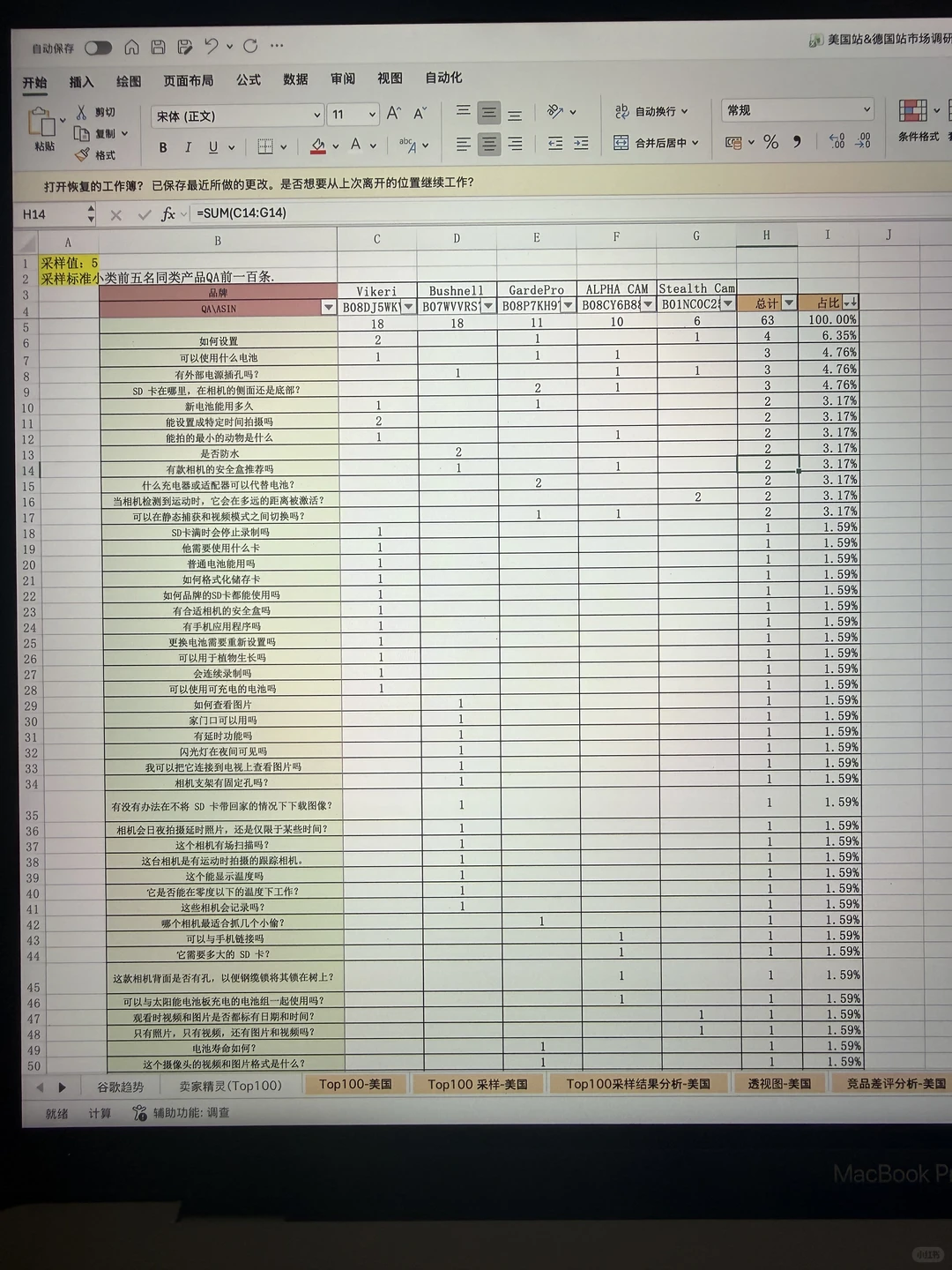Select the Top100-美国 sheet tab
This screenshot has width=952, height=1270.
coord(355,1085)
